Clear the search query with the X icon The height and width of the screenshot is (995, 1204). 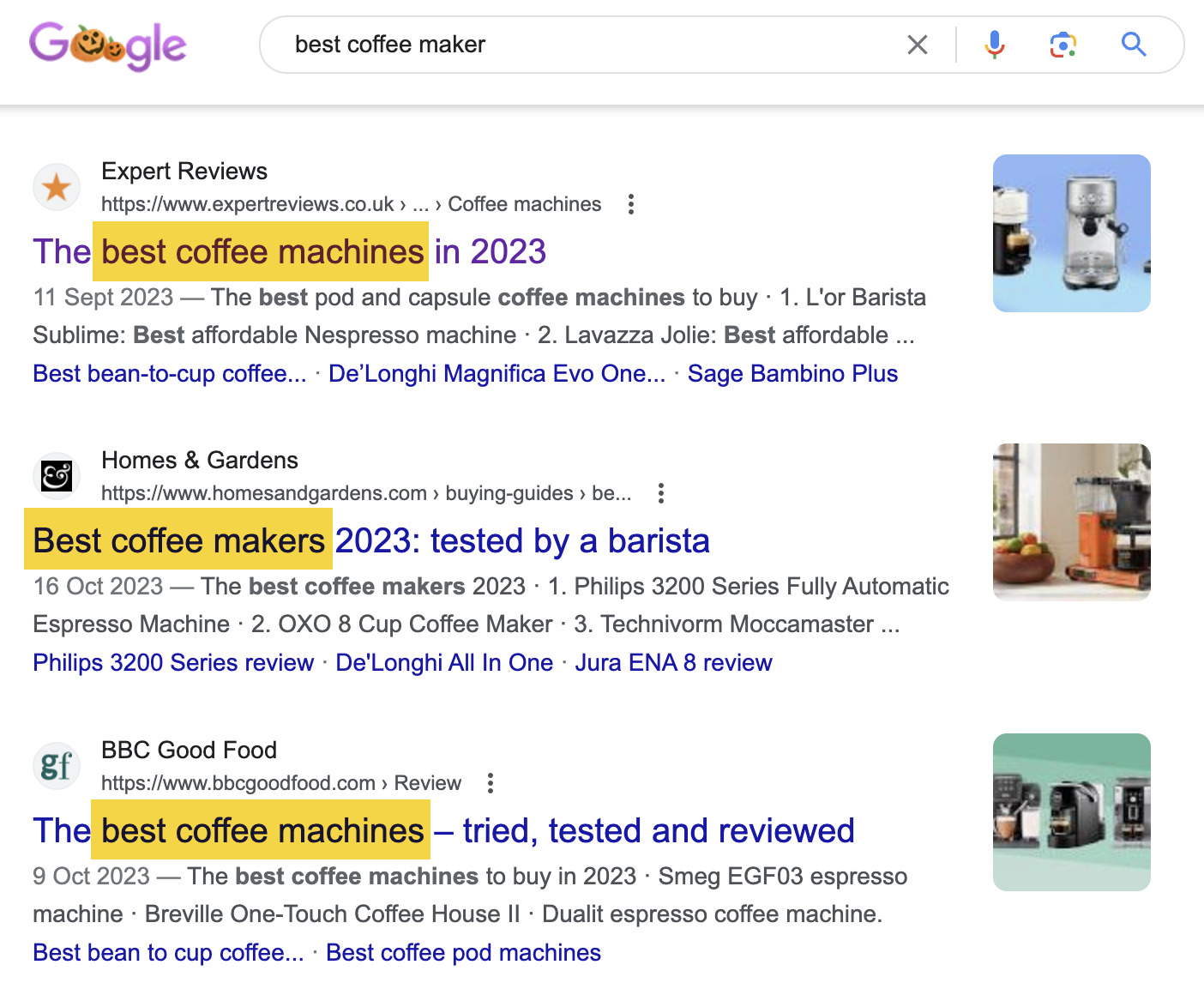click(x=918, y=45)
